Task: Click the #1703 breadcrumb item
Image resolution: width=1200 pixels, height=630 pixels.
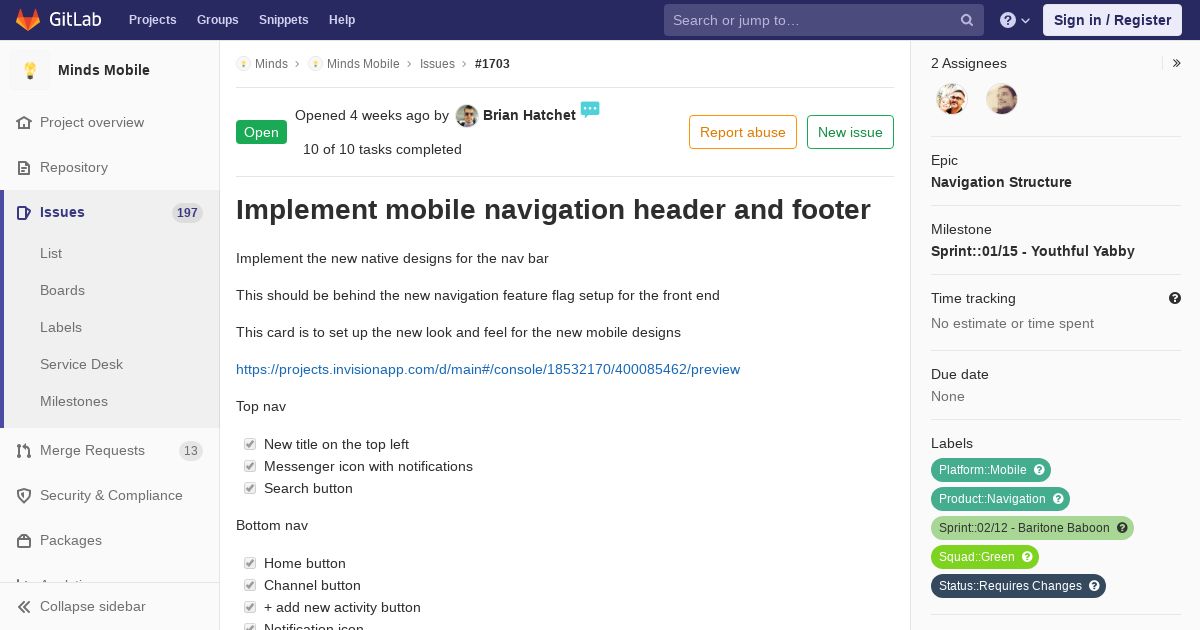Action: pos(492,64)
